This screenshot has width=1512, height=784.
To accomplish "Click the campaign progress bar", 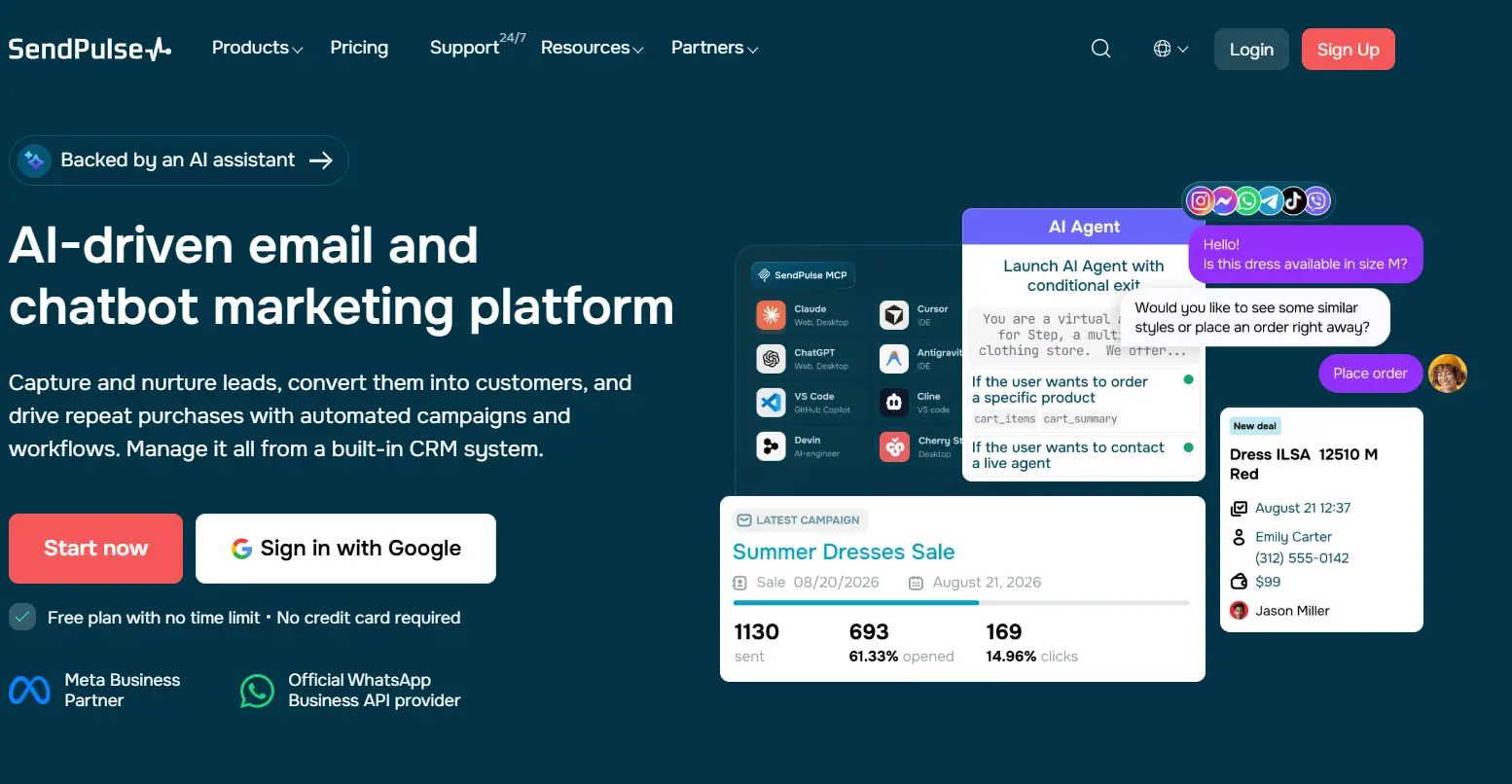I will tap(961, 603).
